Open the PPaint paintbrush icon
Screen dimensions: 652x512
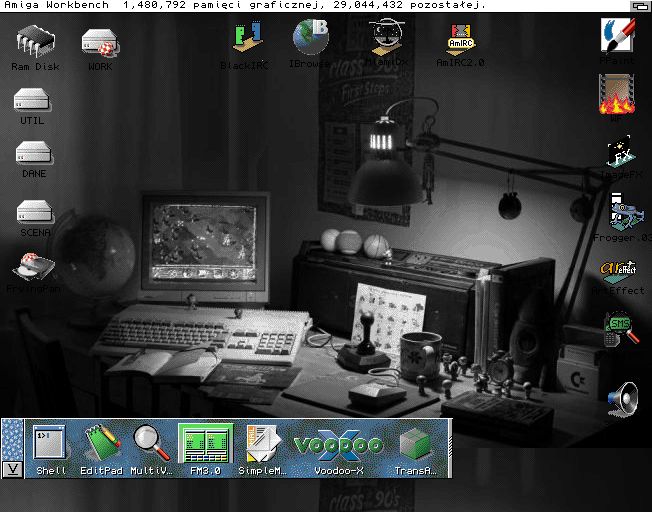(618, 35)
